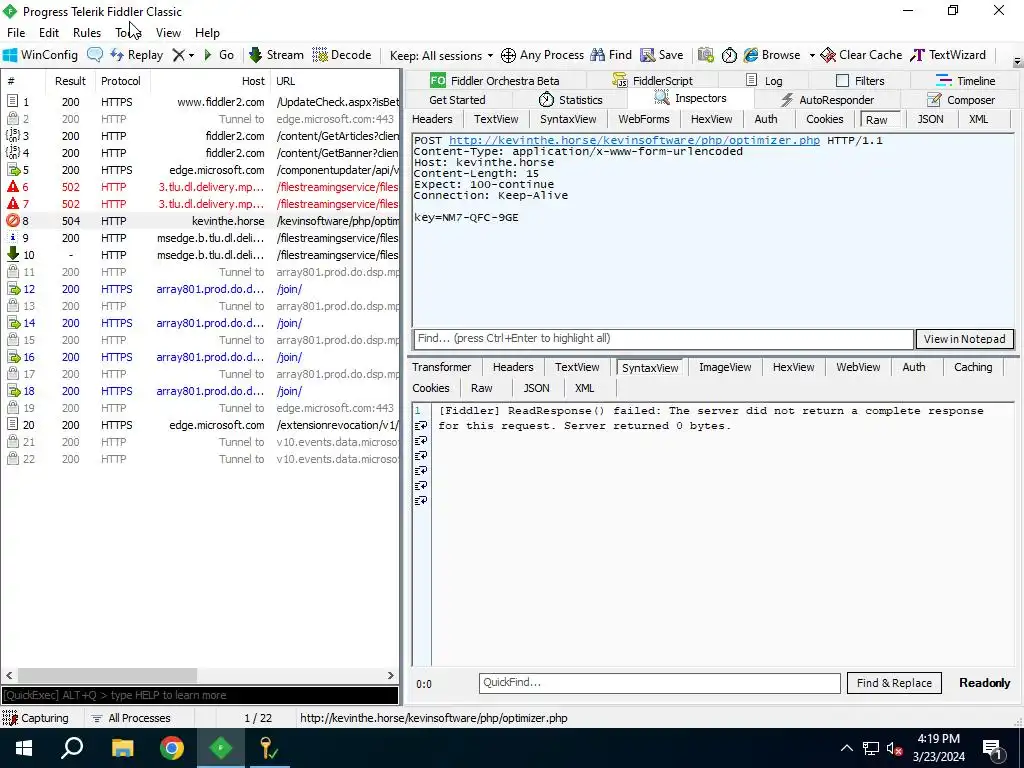Image resolution: width=1024 pixels, height=768 pixels.
Task: Click the request Find text field
Action: tap(663, 338)
